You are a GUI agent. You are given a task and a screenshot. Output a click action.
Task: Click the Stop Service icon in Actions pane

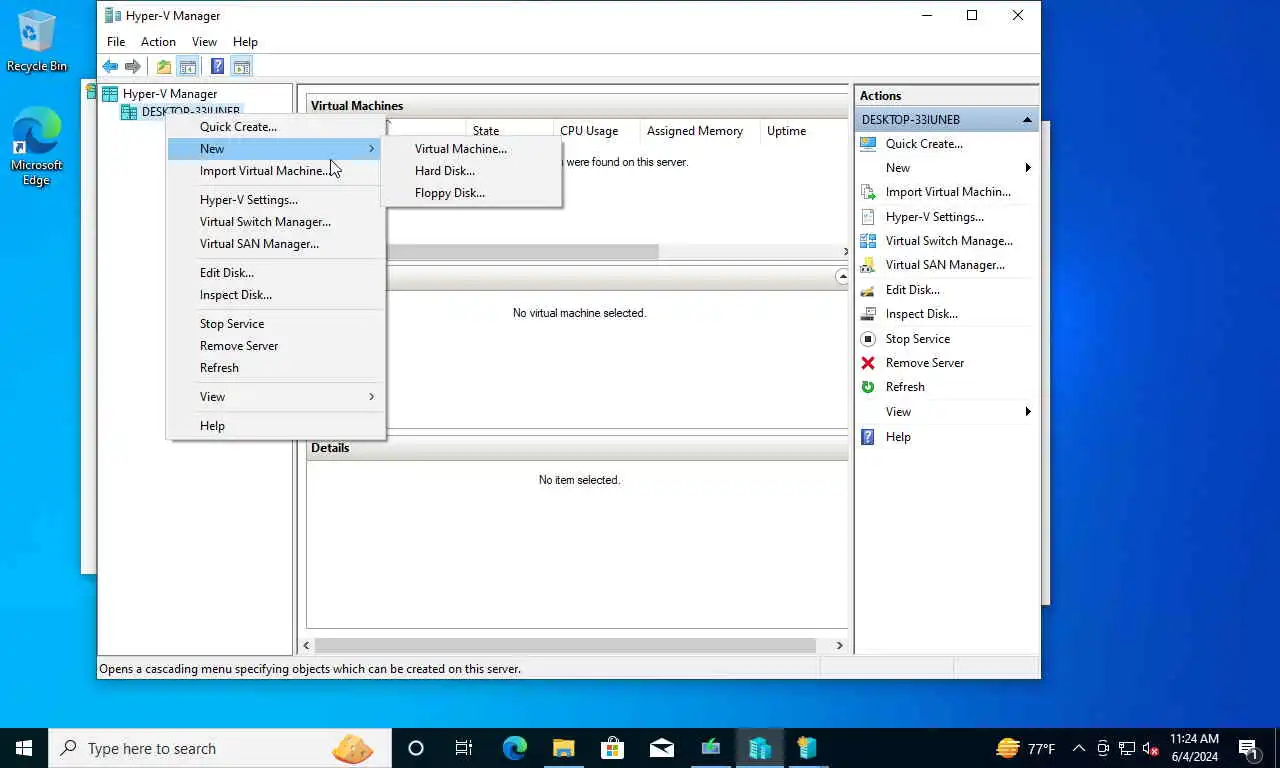click(x=868, y=339)
